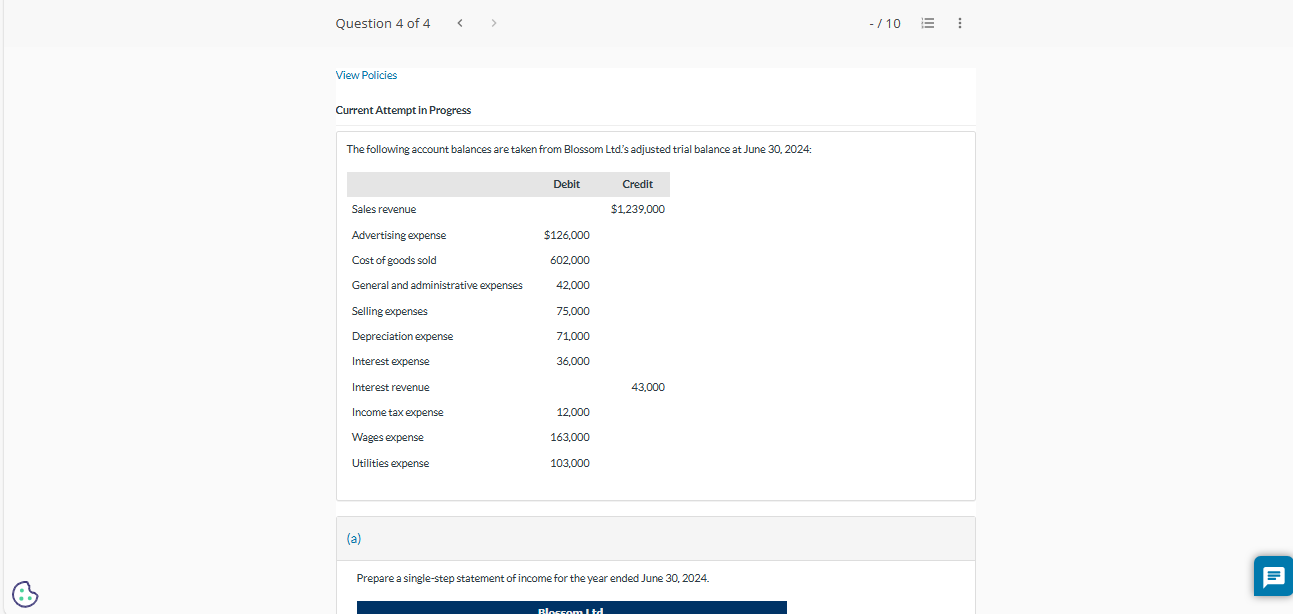Screen dimensions: 1293x614
Task: Click the 'Current Attempt in Progress' heading
Action: pyautogui.click(x=403, y=110)
